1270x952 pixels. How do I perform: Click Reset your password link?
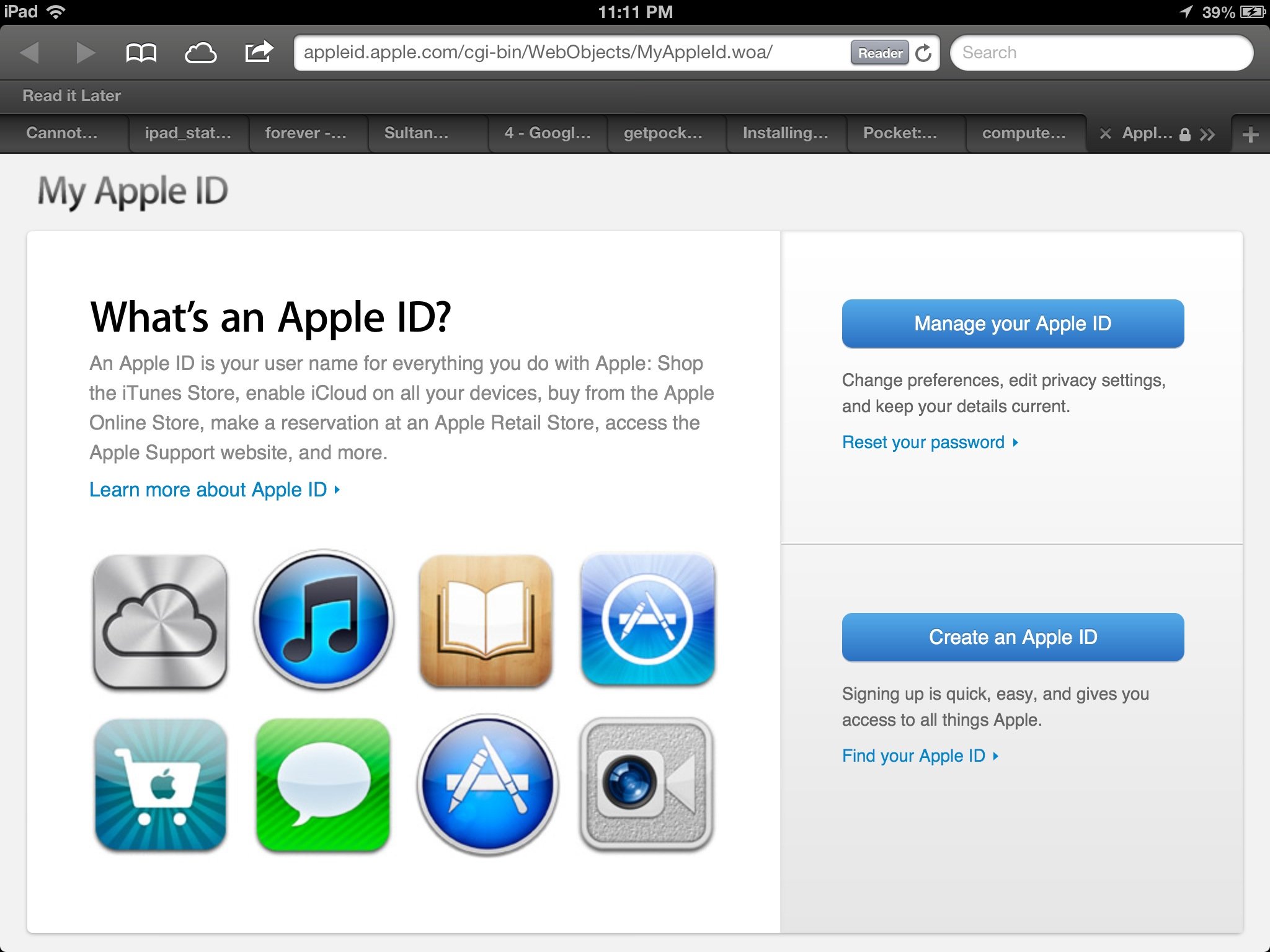click(x=923, y=442)
